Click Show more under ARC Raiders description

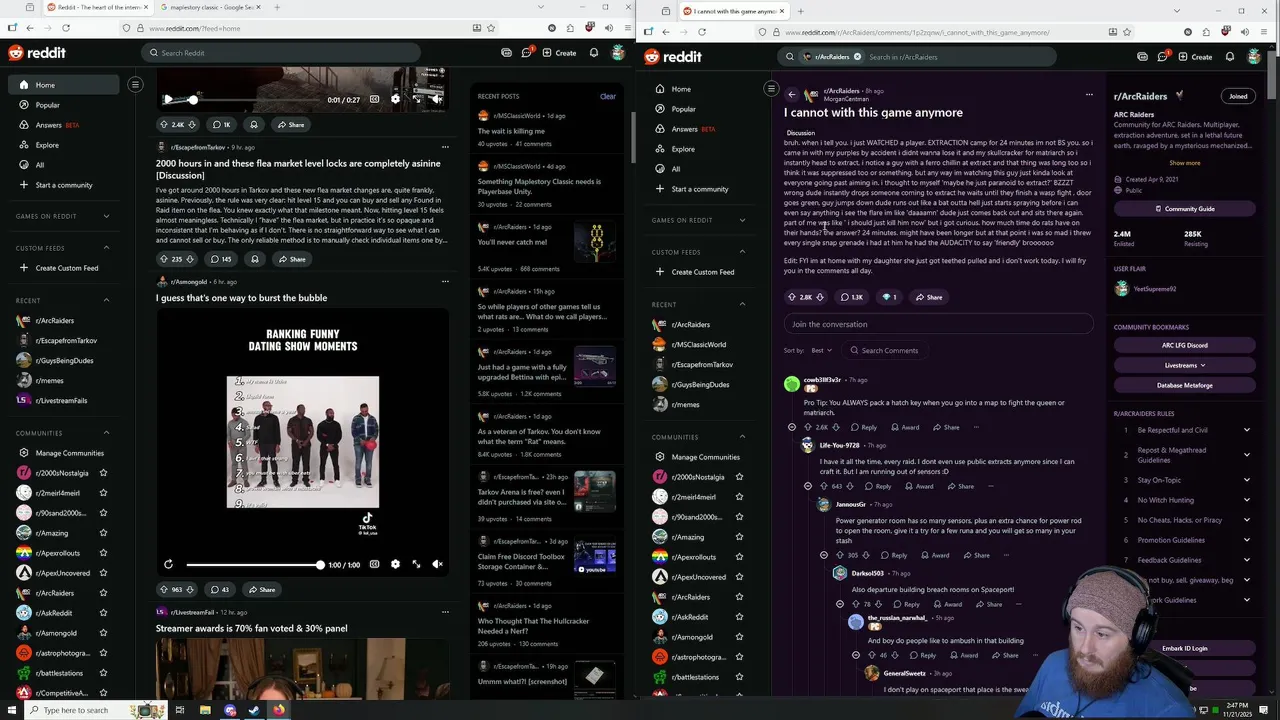pyautogui.click(x=1185, y=163)
